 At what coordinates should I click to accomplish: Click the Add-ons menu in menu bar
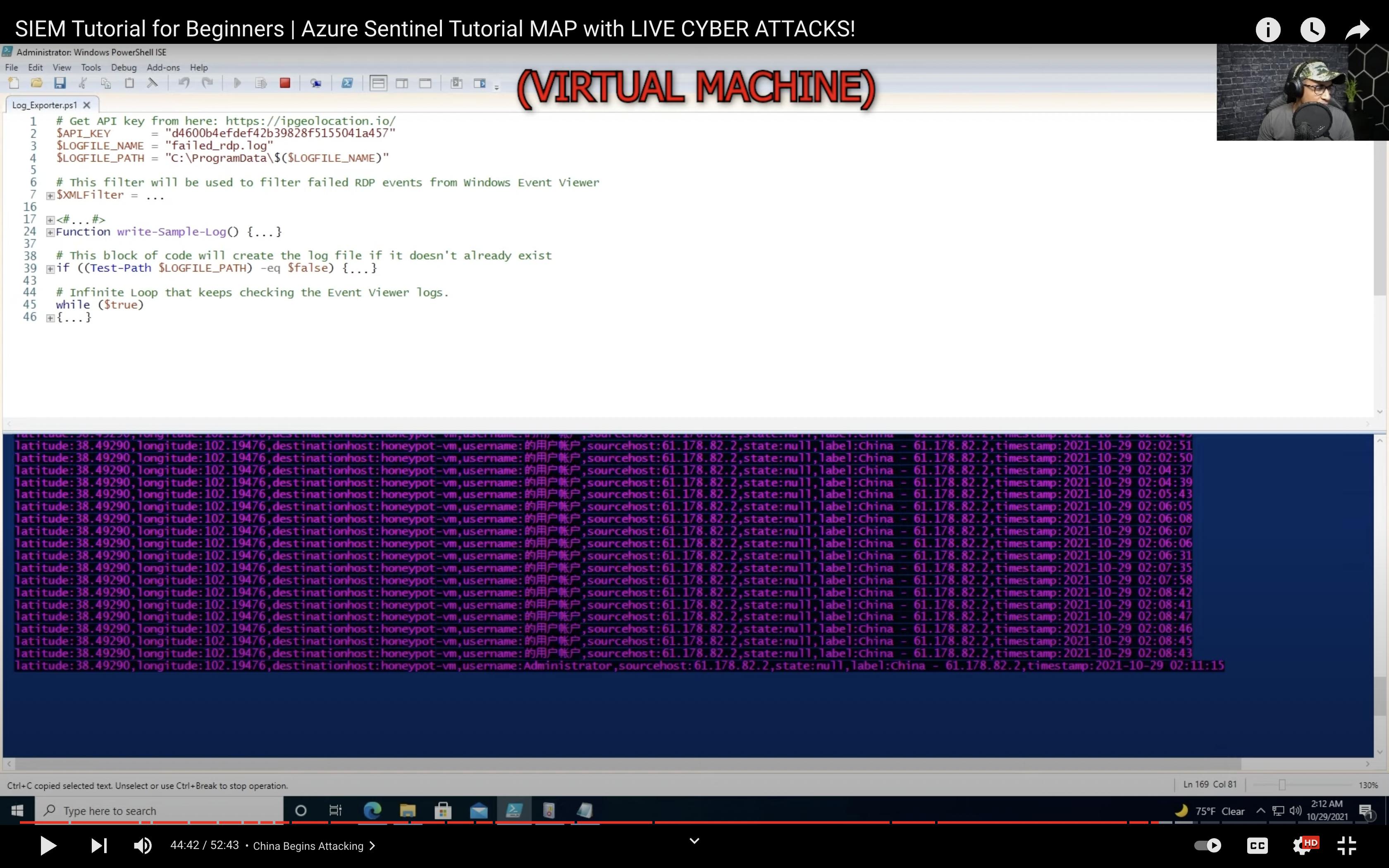[x=162, y=67]
